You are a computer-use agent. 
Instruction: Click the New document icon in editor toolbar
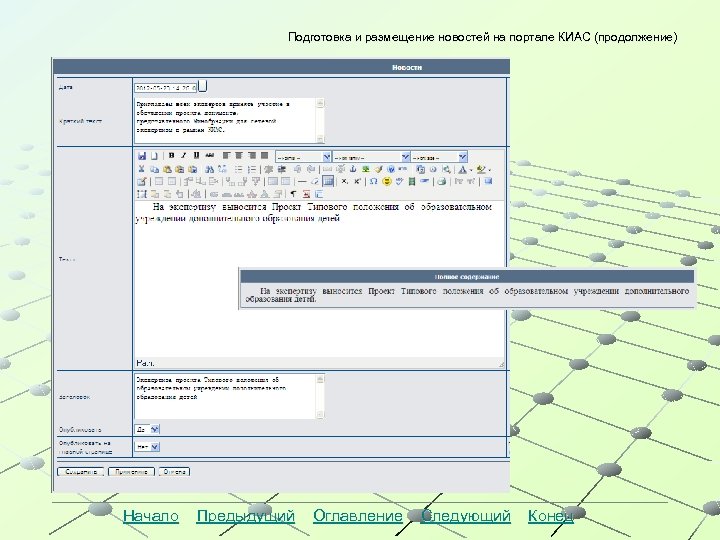[x=154, y=156]
